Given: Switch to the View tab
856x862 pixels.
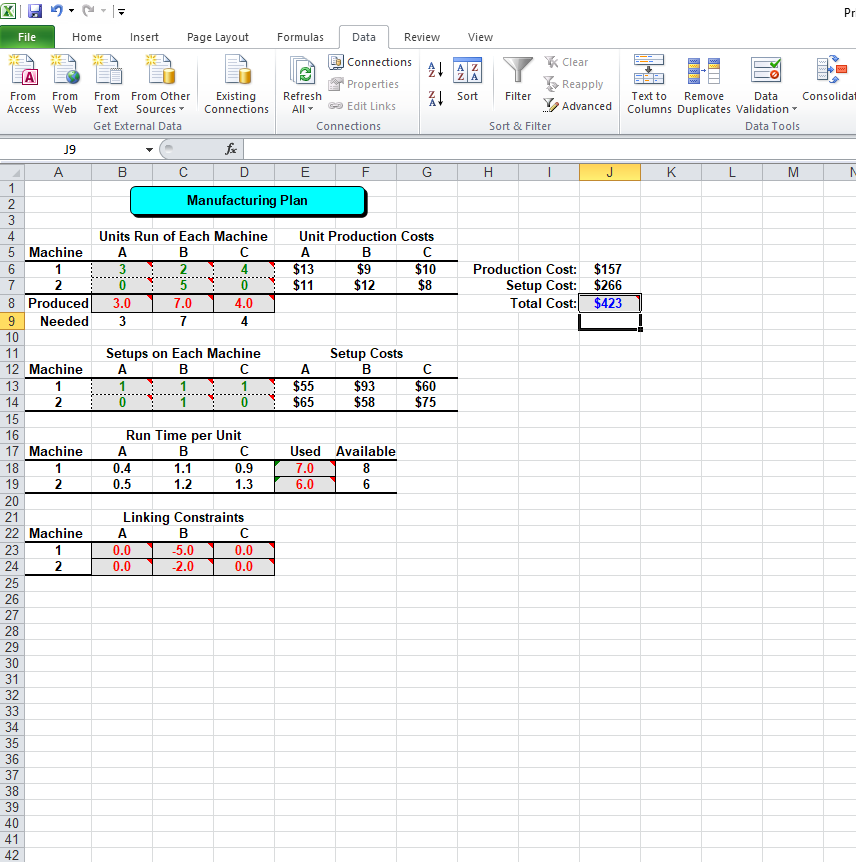Looking at the screenshot, I should pos(480,37).
